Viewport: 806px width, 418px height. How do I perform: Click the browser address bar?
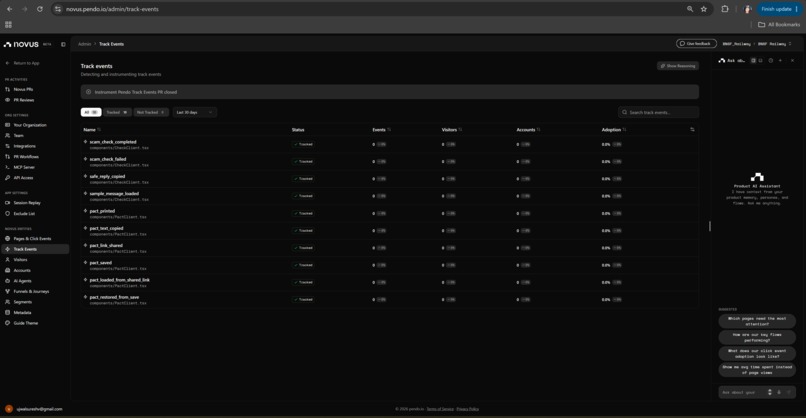(x=370, y=9)
